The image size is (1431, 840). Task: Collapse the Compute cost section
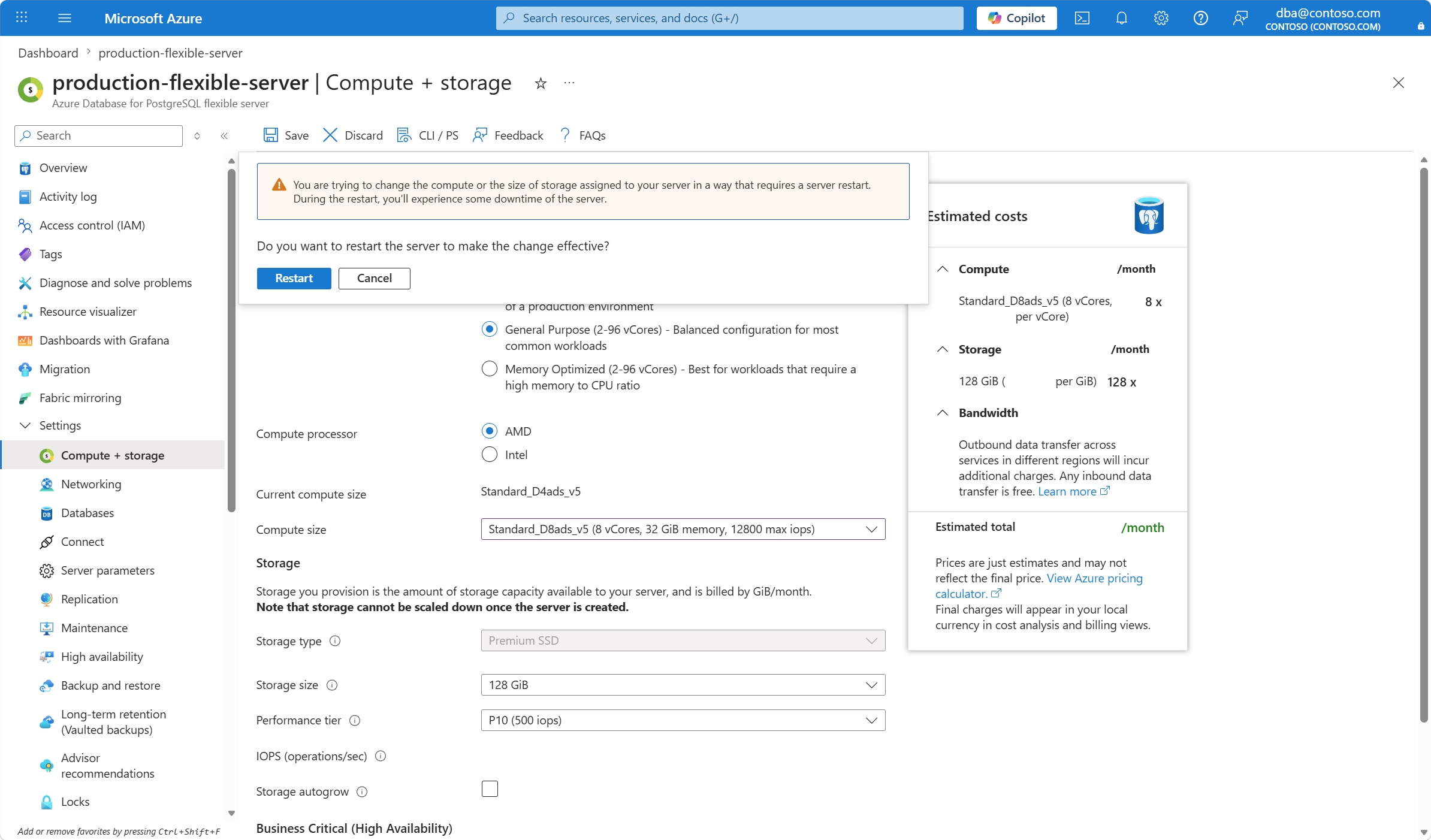coord(943,269)
